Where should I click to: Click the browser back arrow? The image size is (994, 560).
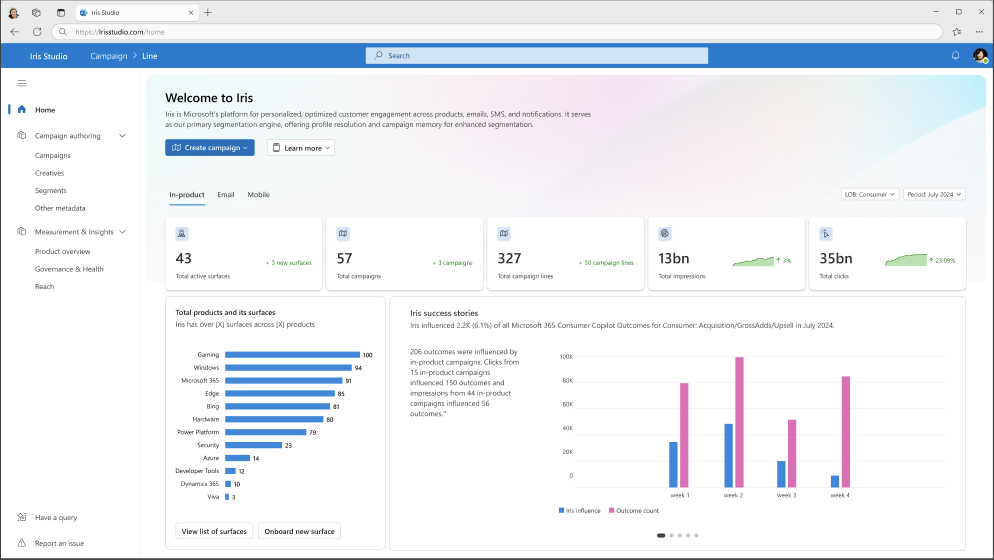click(15, 32)
